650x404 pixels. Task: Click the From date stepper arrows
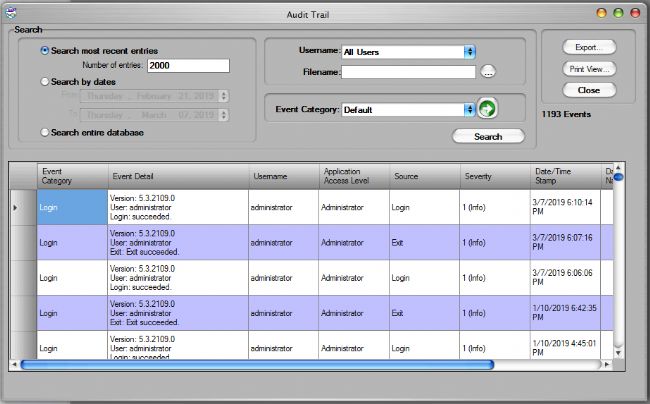point(224,96)
